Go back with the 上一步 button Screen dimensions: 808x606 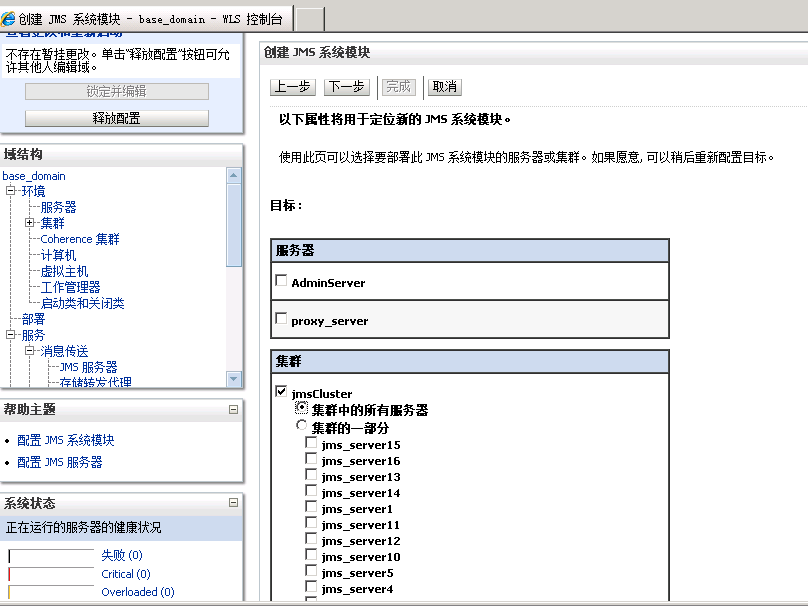pos(292,87)
